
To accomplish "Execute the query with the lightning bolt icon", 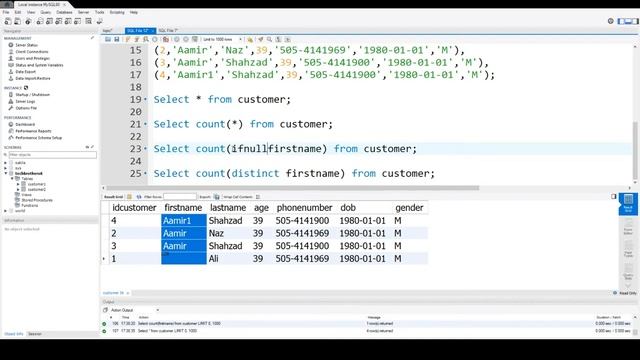I will (x=128, y=40).
